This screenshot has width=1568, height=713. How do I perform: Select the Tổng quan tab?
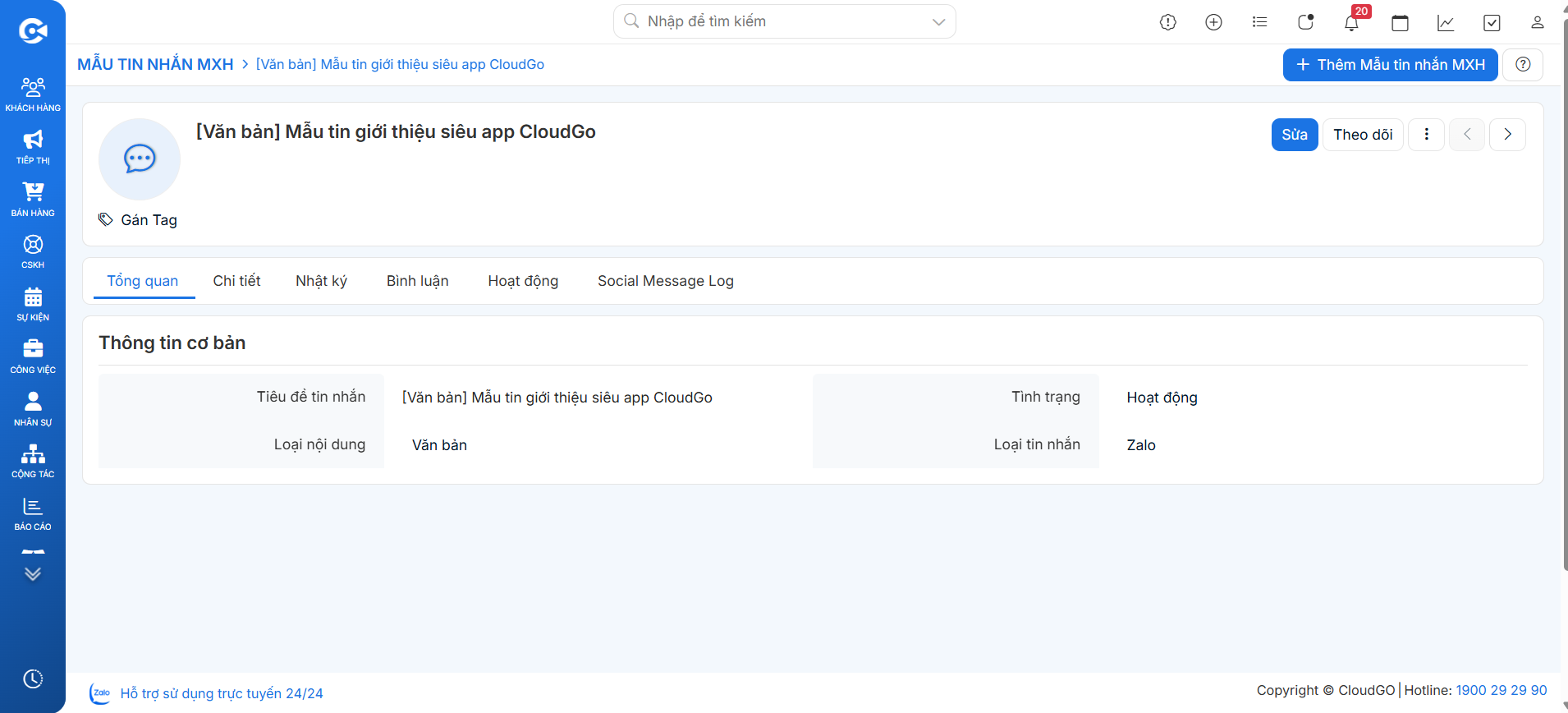(143, 281)
